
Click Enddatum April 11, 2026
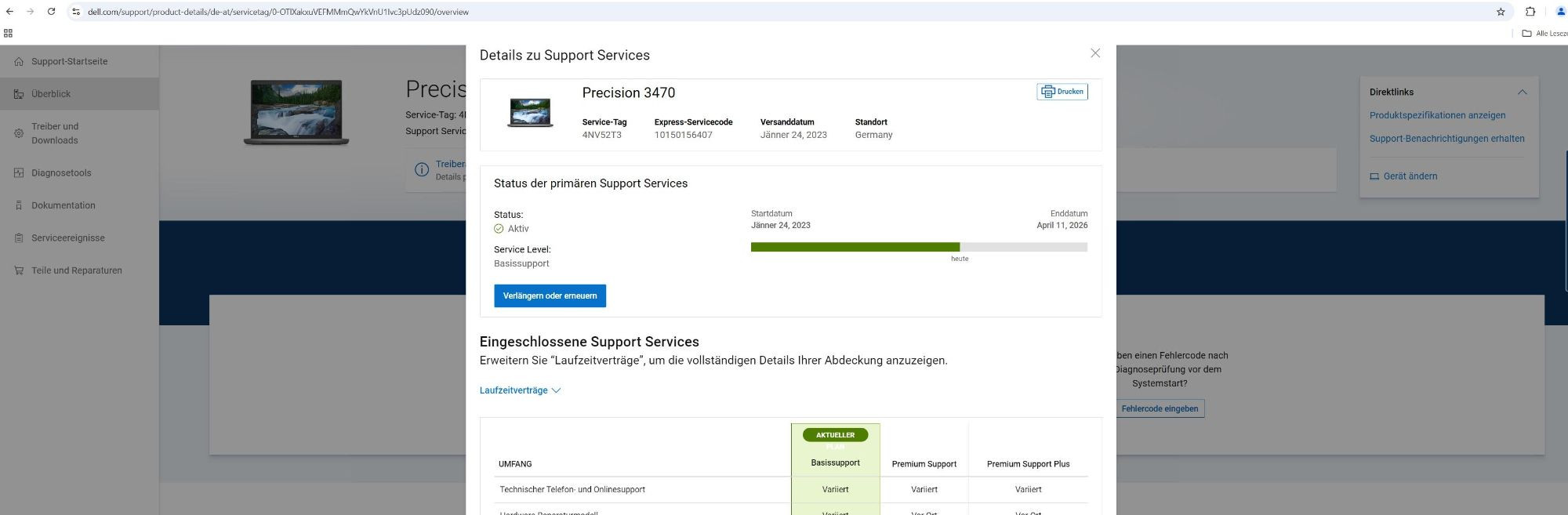point(1062,225)
